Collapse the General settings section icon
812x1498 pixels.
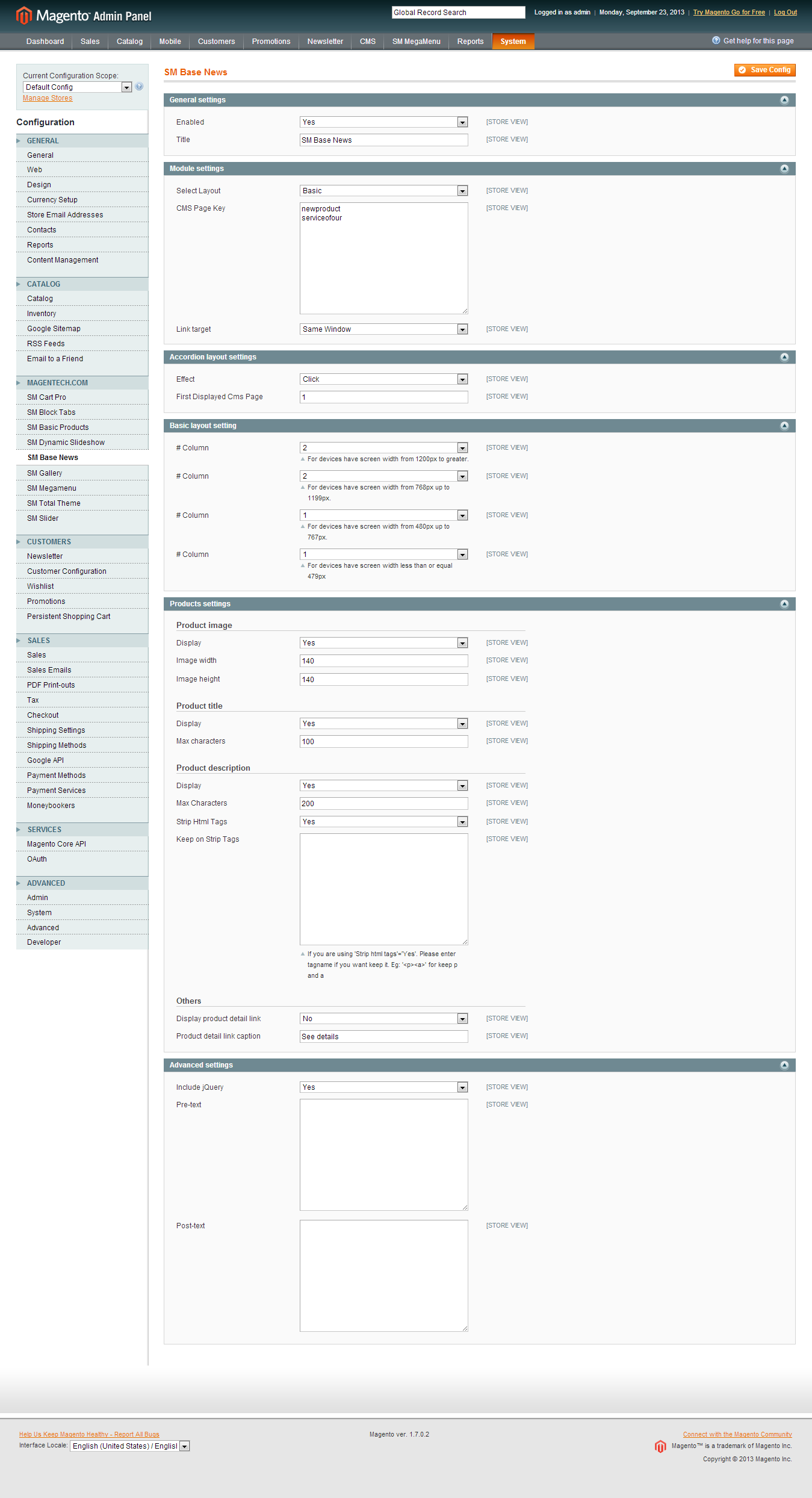coord(784,100)
